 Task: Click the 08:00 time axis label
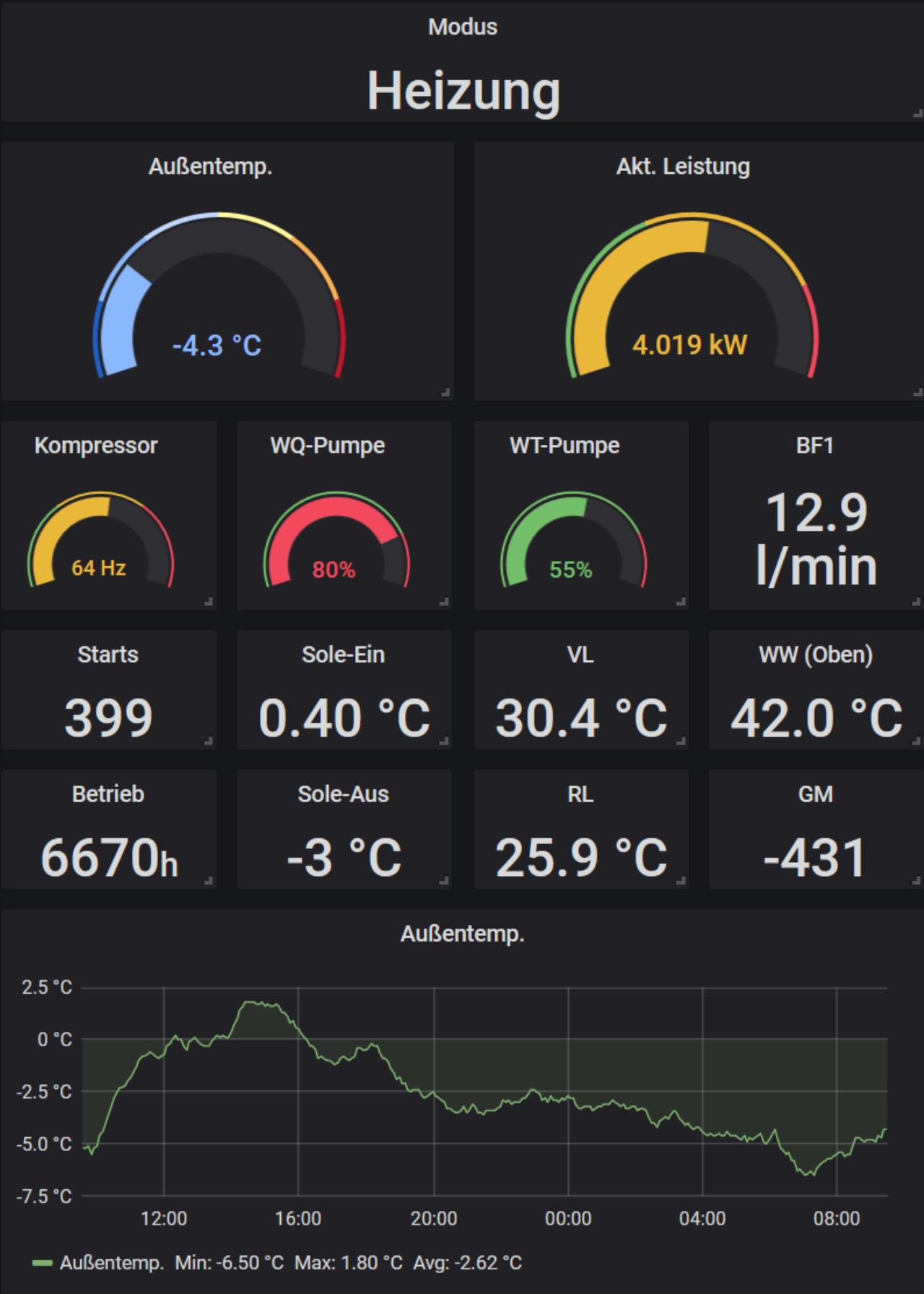837,1218
